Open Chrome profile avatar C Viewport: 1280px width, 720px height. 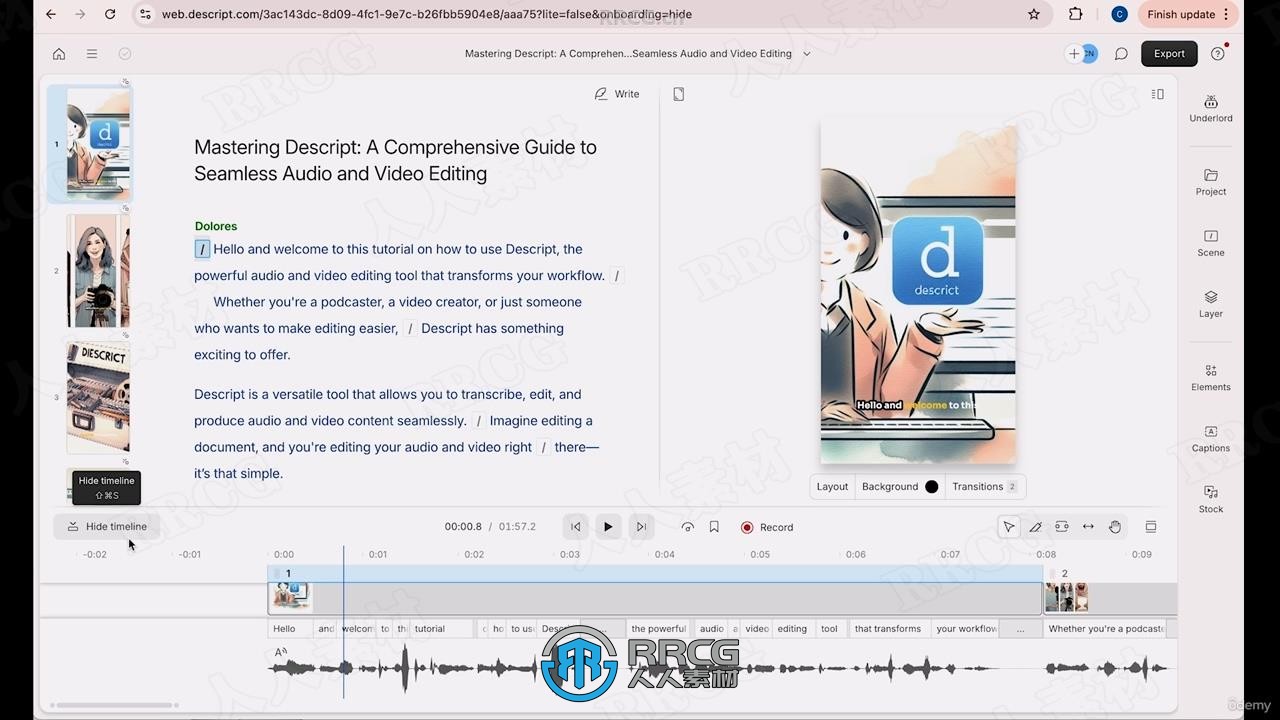coord(1119,14)
